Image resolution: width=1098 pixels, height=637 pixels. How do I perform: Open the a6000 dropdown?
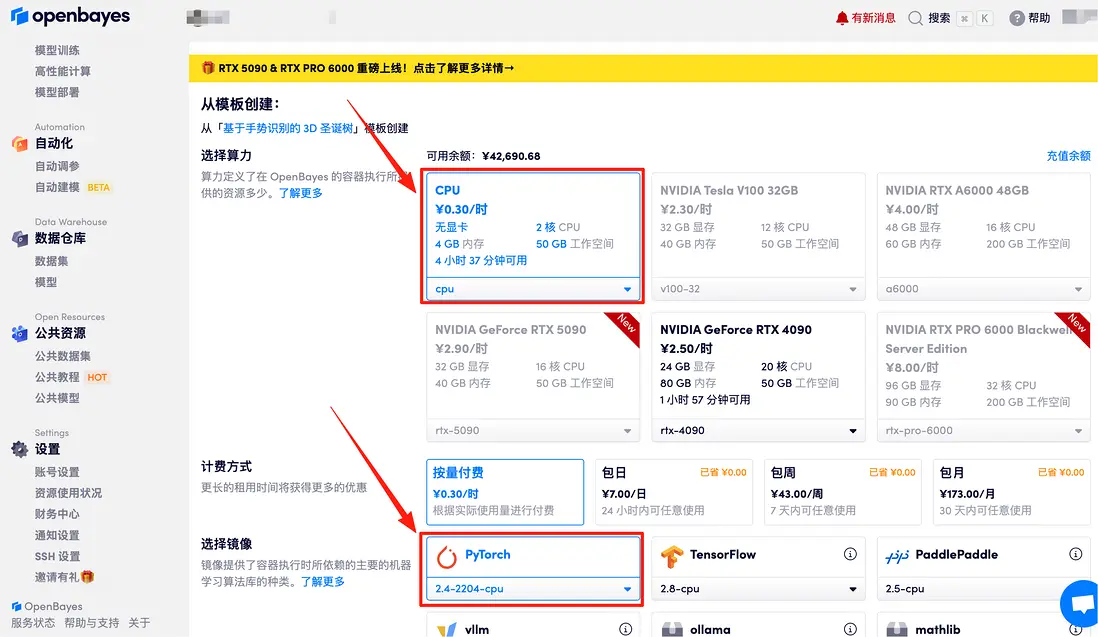[x=983, y=289]
